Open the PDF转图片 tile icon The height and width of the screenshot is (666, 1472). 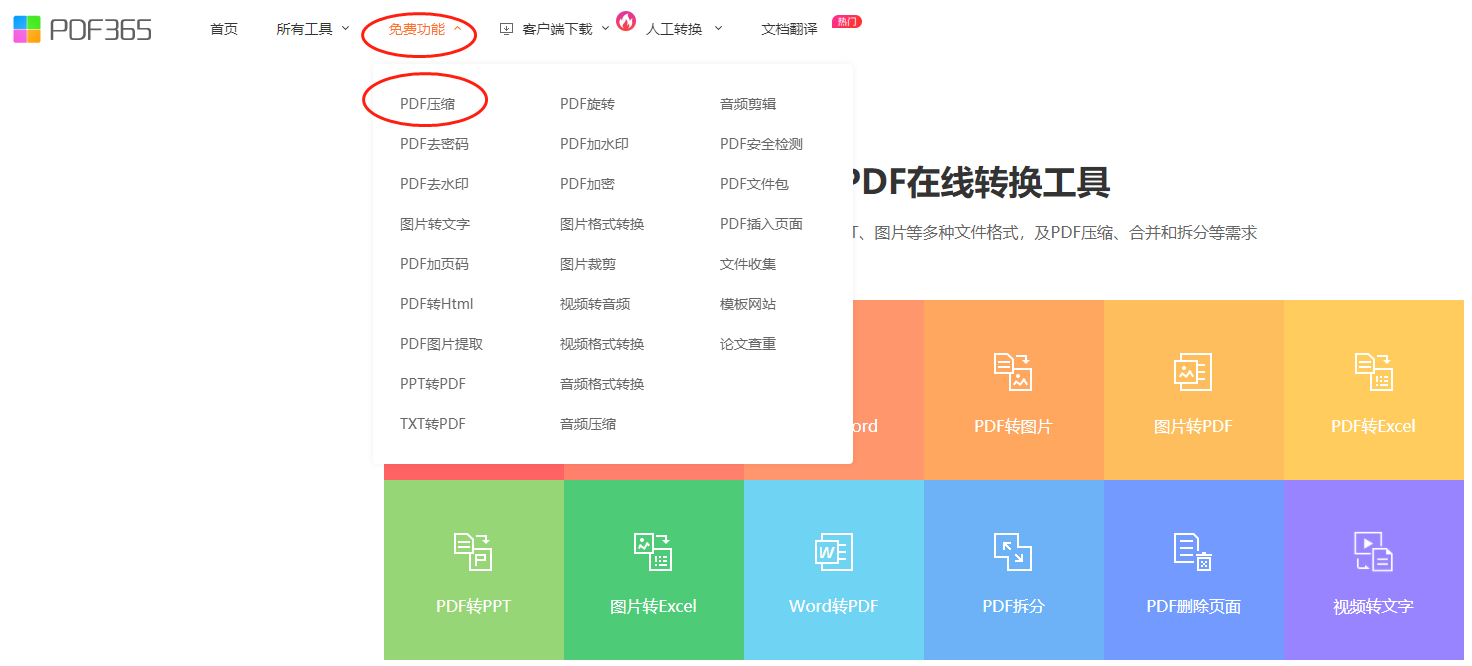pyautogui.click(x=1013, y=371)
